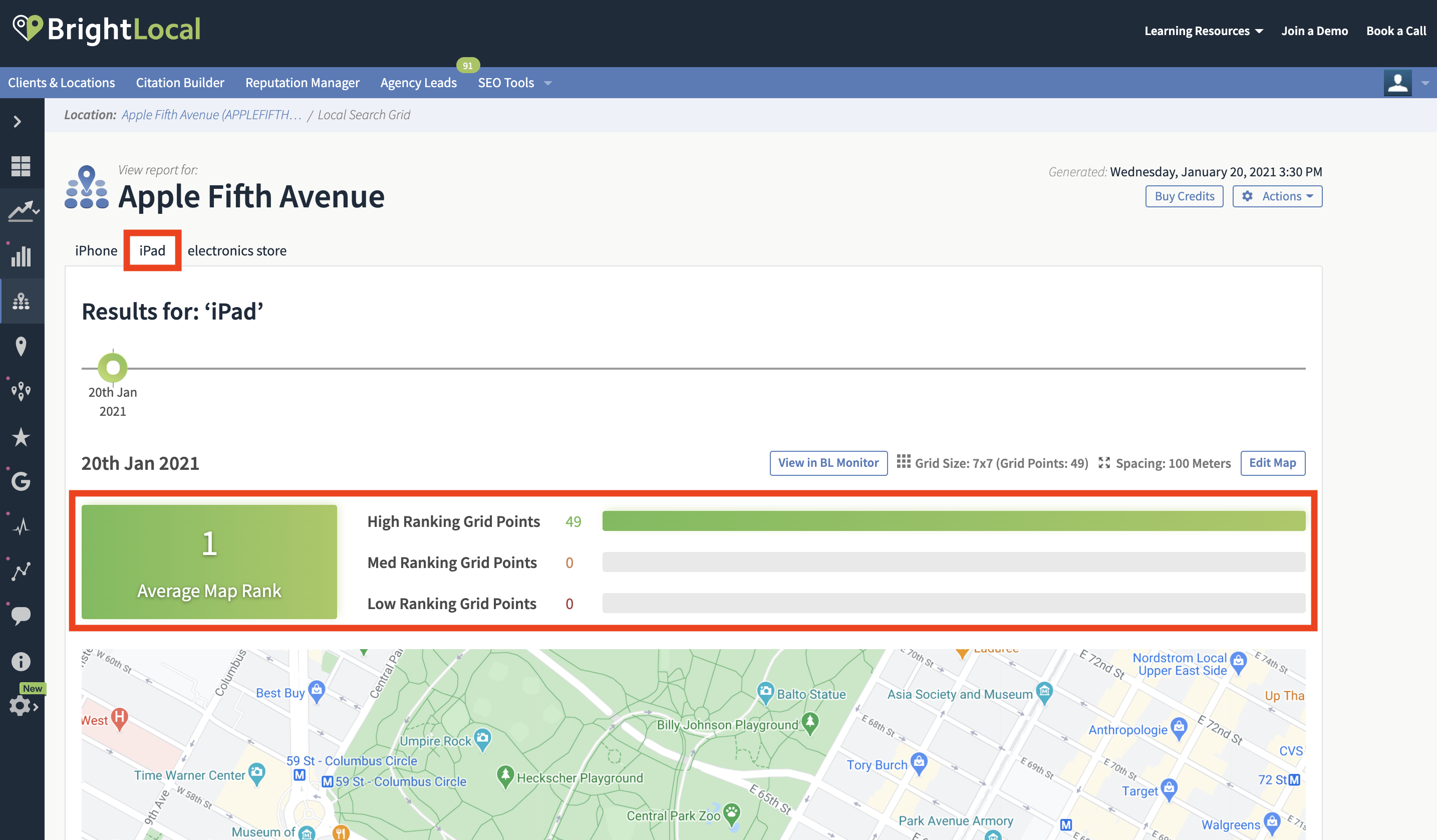Click Join a Demo link

[x=1314, y=31]
